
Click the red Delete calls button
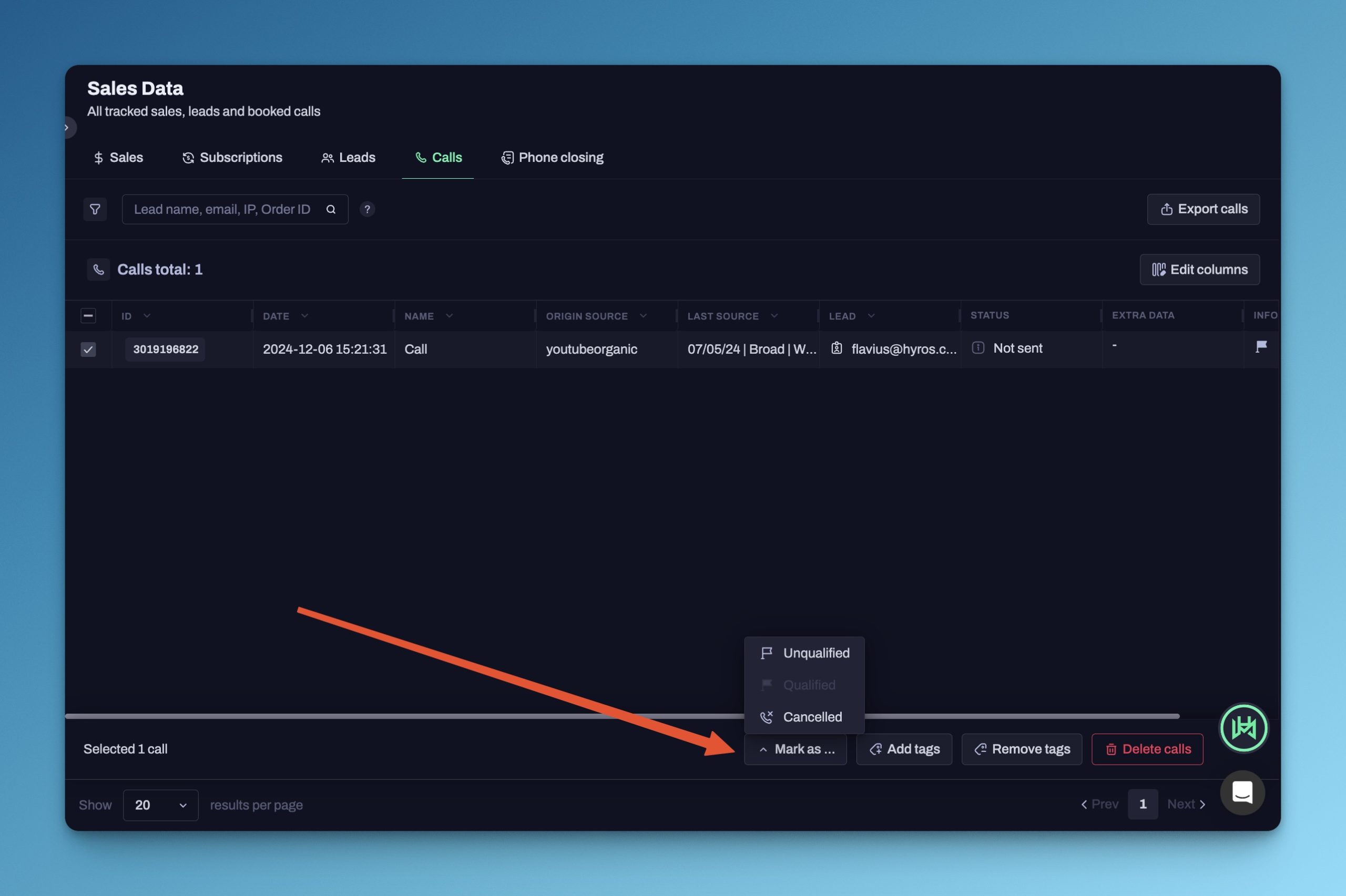coord(1147,749)
